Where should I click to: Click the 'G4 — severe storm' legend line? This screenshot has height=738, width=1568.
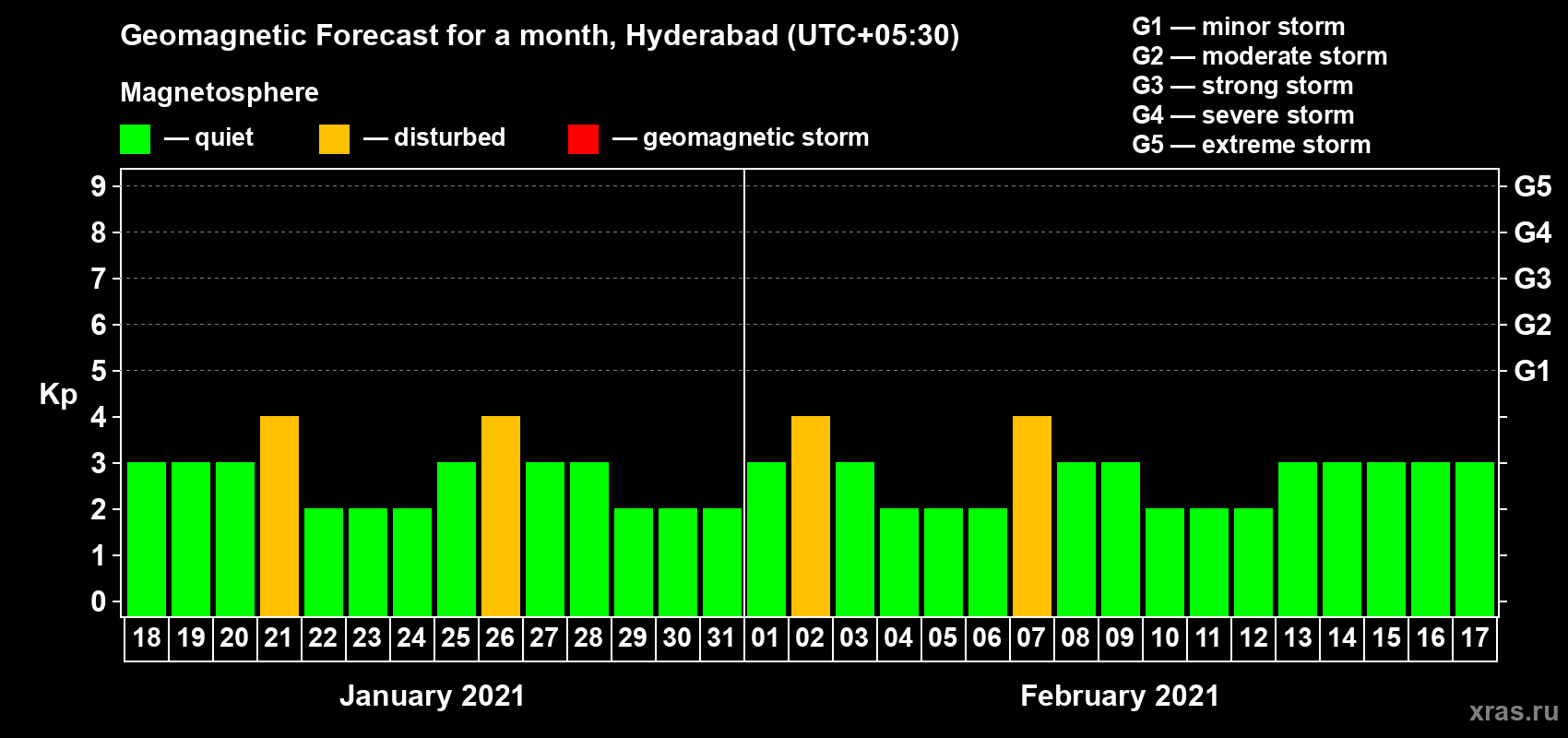(1242, 115)
